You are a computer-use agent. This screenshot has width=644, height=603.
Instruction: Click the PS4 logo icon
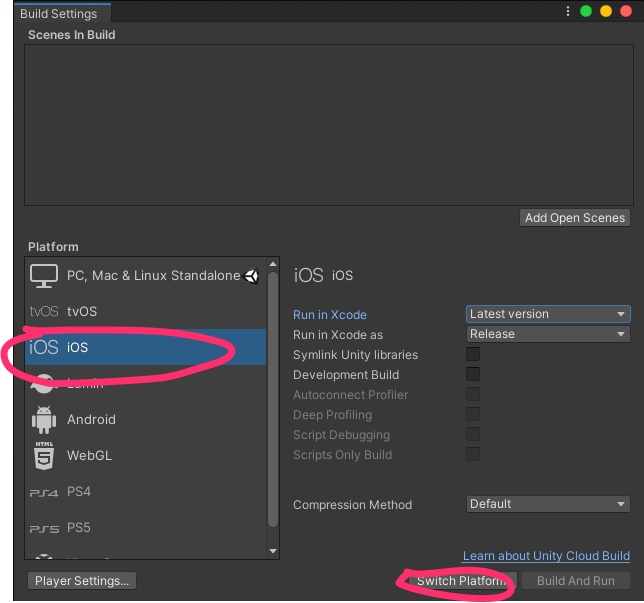(x=44, y=493)
